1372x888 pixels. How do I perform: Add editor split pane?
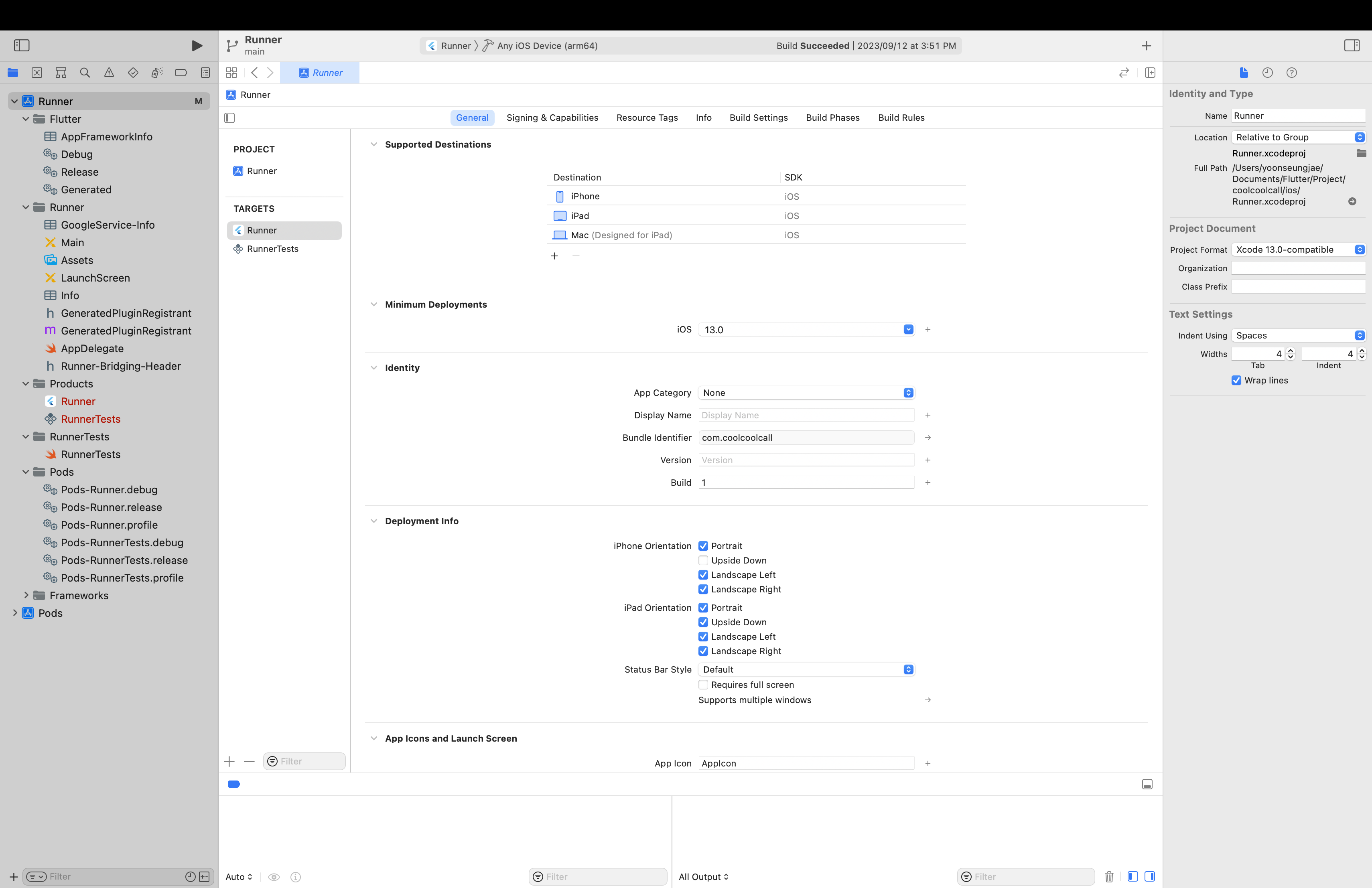pos(1150,73)
